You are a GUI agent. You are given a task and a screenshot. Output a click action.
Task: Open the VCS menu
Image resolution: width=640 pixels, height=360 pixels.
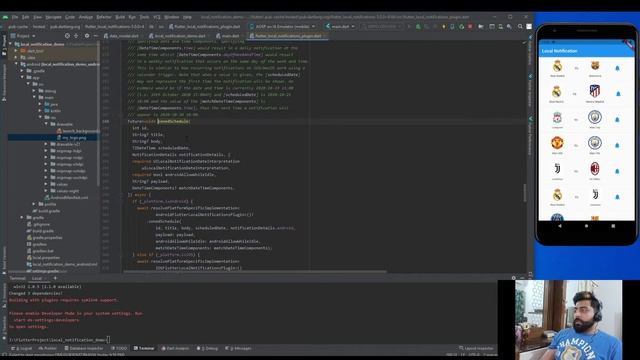pos(157,17)
